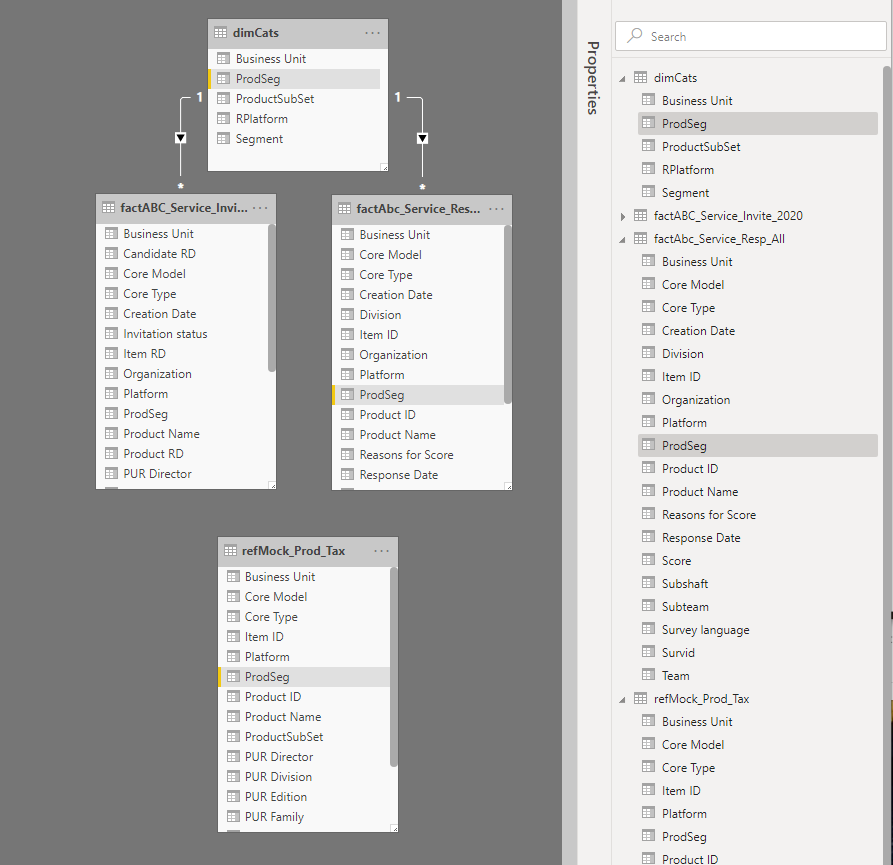This screenshot has width=893, height=865.
Task: Open the dimCats table ellipsis menu
Action: [x=372, y=33]
